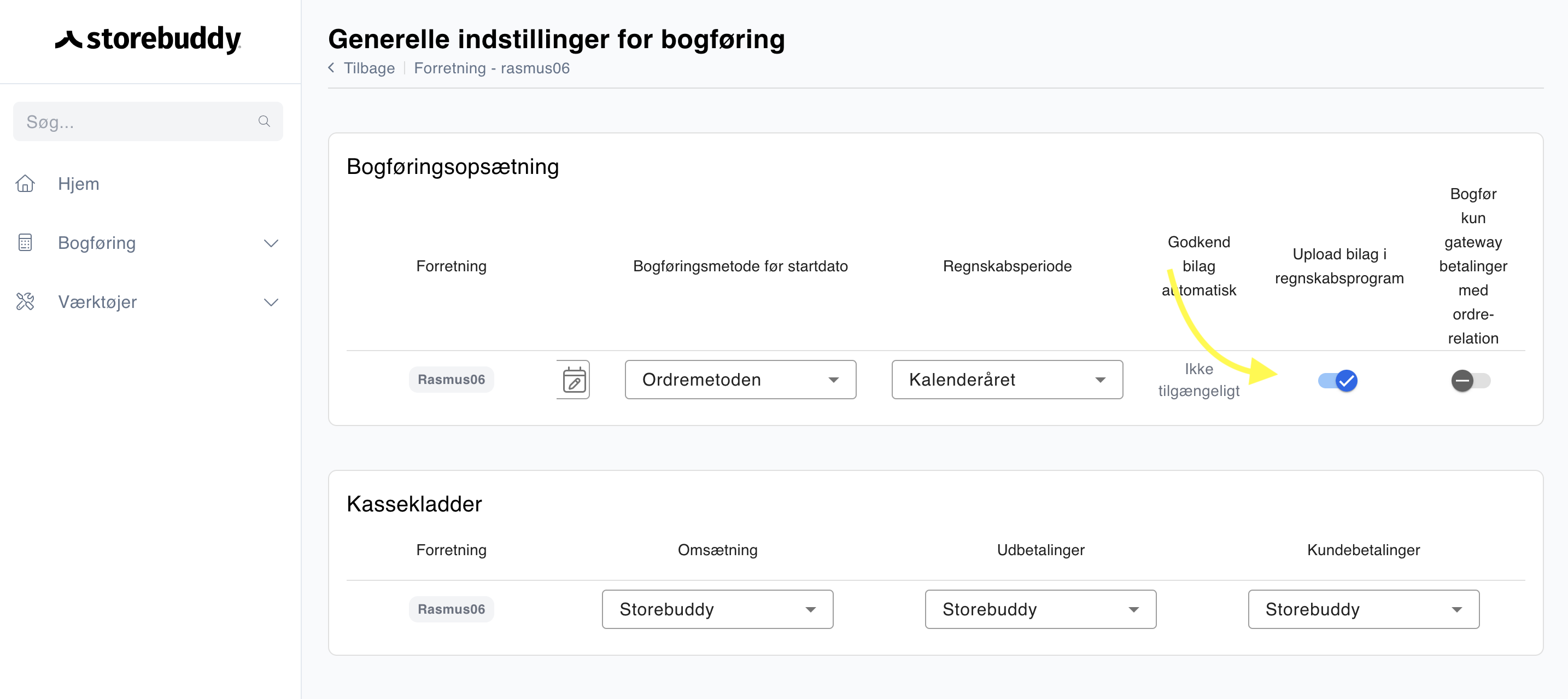Click the Værktøjer tools icon
Viewport: 1568px width, 699px height.
(x=25, y=301)
